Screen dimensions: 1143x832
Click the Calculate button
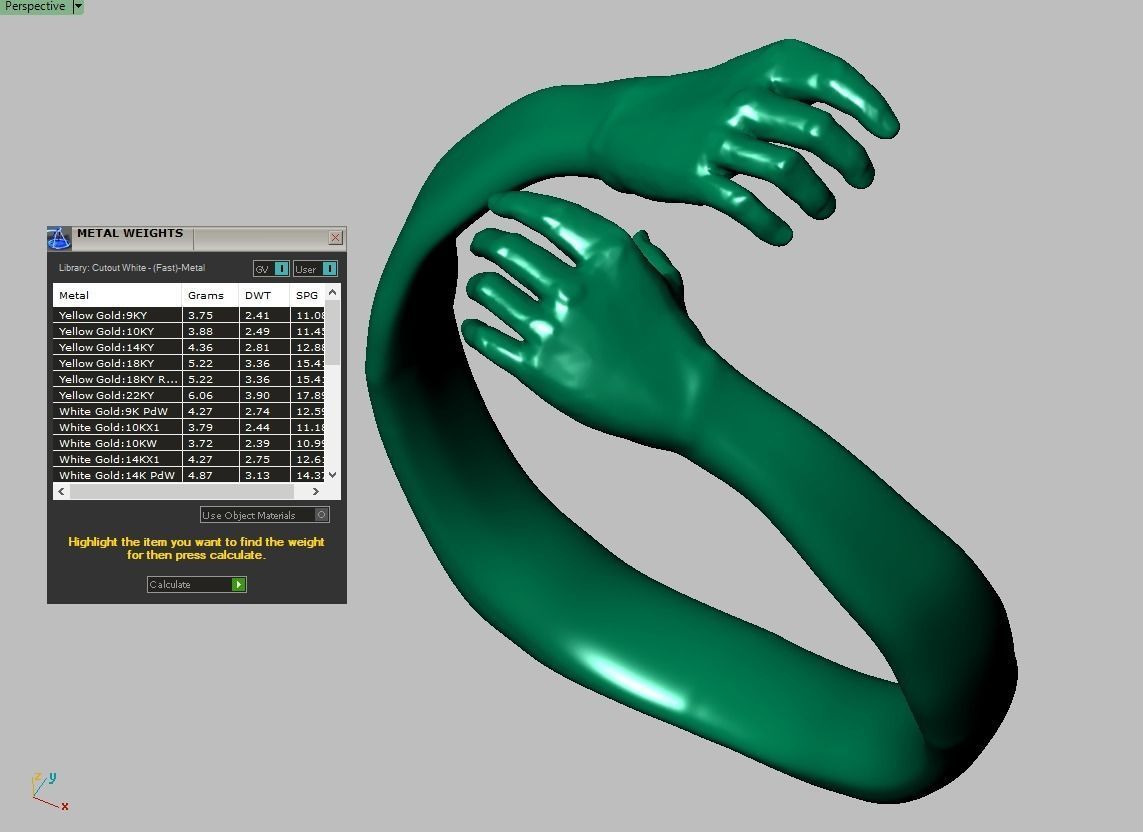pos(197,584)
